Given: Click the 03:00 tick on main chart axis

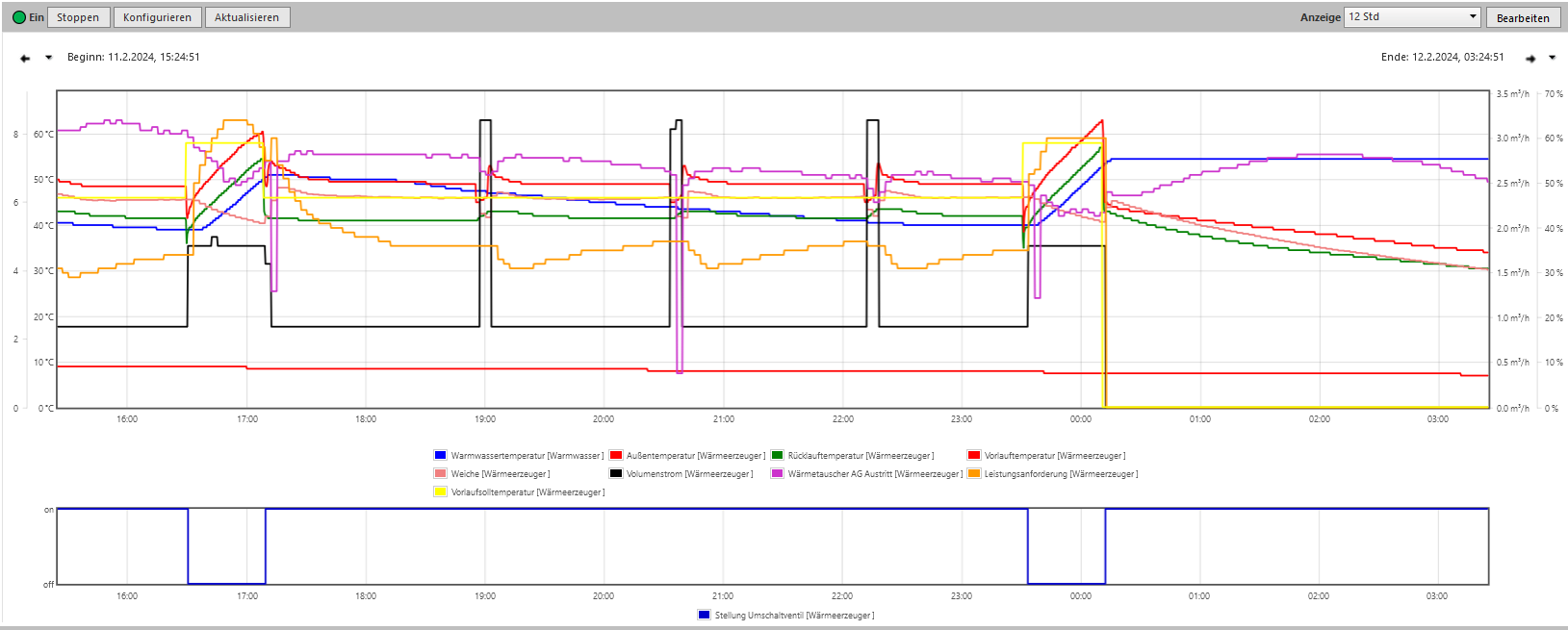Looking at the screenshot, I should pos(1437,419).
